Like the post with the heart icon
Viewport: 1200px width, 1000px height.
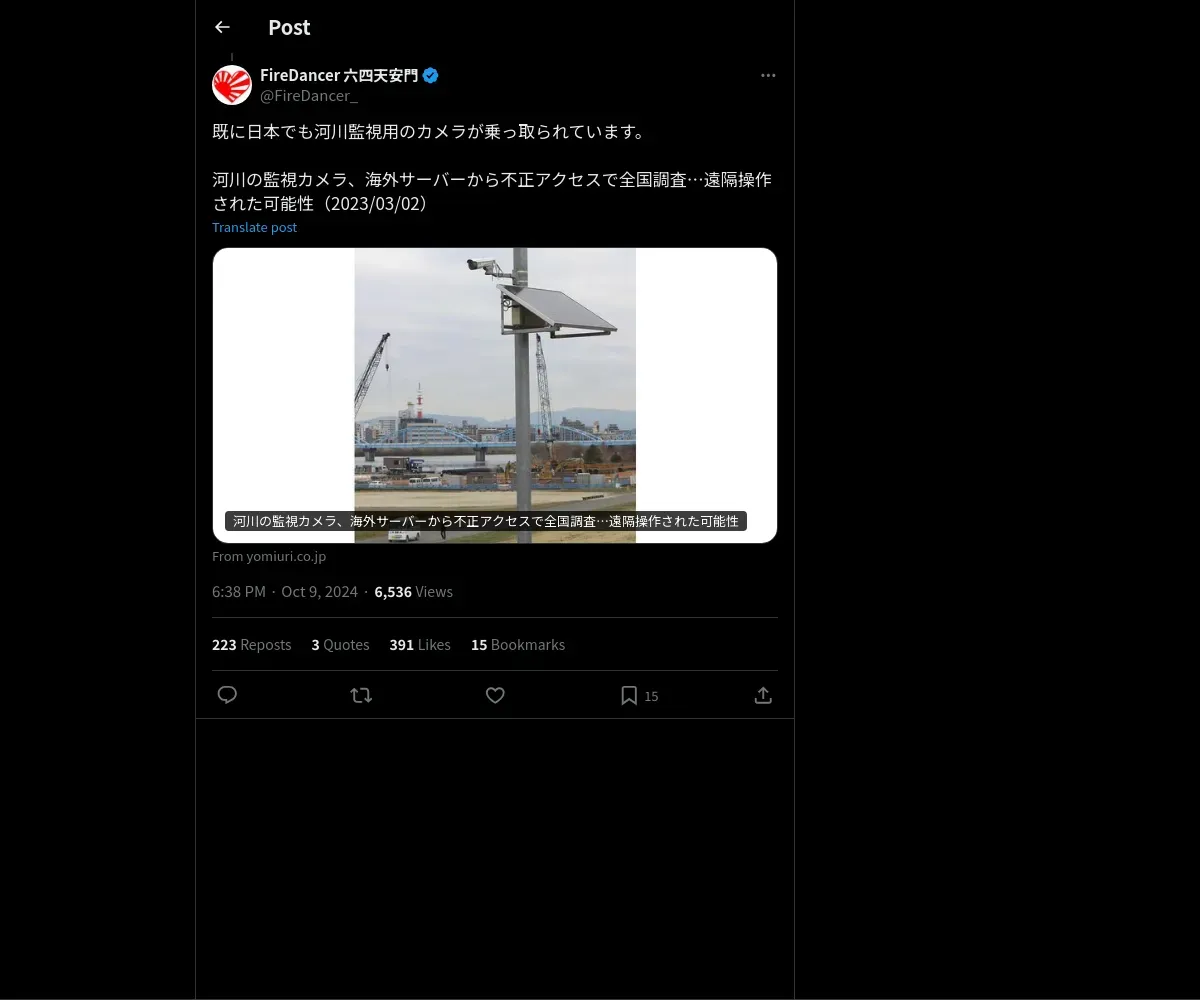(x=495, y=695)
